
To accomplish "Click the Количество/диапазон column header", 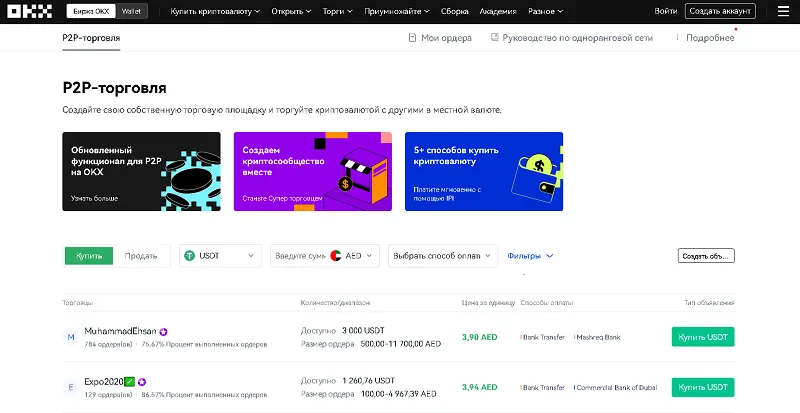I will 335,303.
